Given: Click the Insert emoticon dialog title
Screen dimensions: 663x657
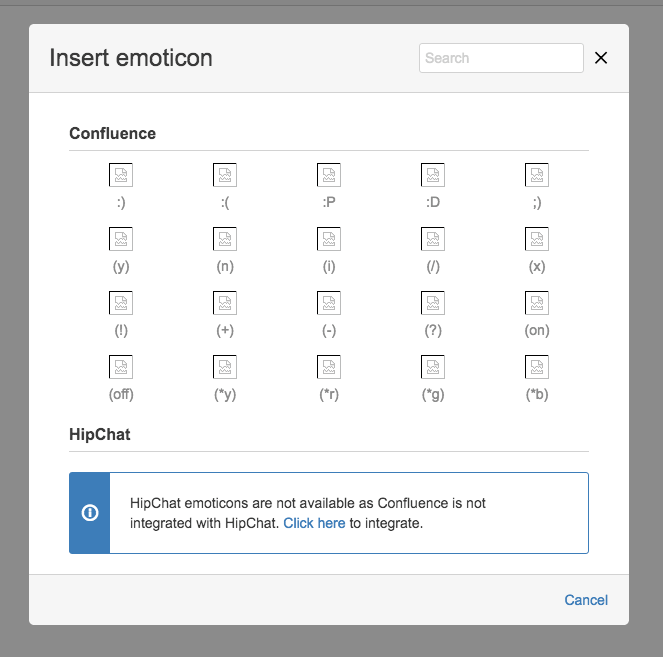Looking at the screenshot, I should pyautogui.click(x=131, y=58).
